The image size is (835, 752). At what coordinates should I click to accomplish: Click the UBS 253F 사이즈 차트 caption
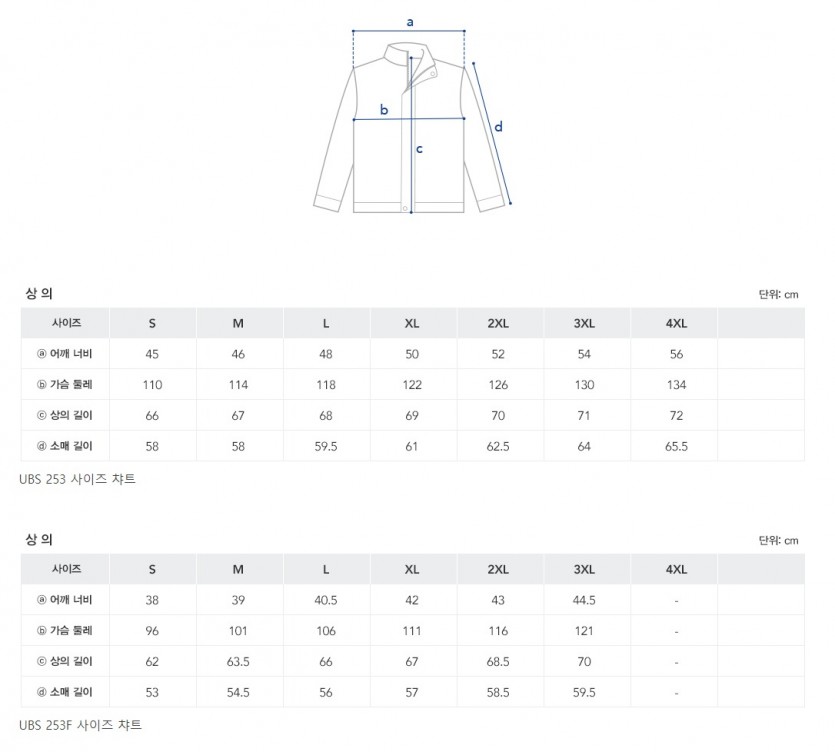point(80,725)
